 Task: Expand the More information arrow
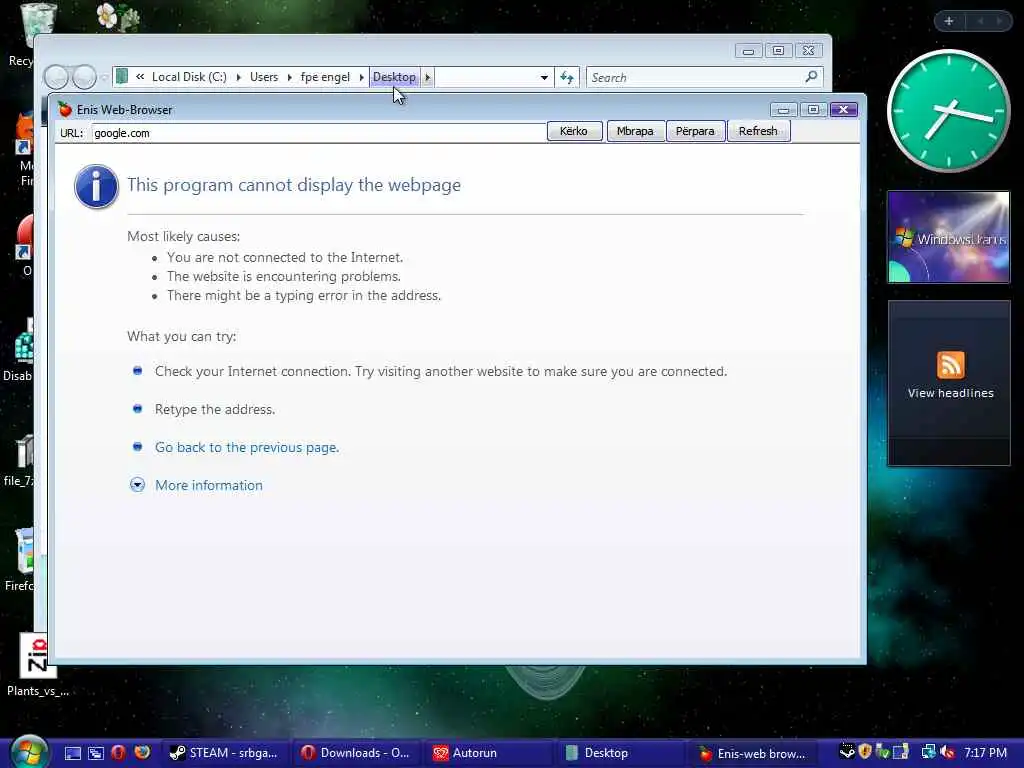(x=137, y=485)
